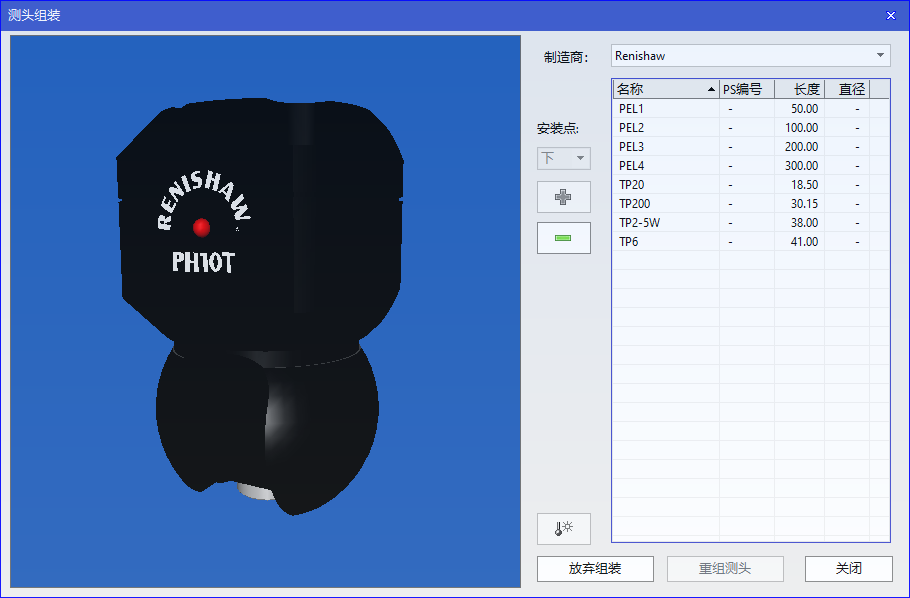Click the 300.00 length cell
This screenshot has height=598, width=910.
[x=800, y=166]
